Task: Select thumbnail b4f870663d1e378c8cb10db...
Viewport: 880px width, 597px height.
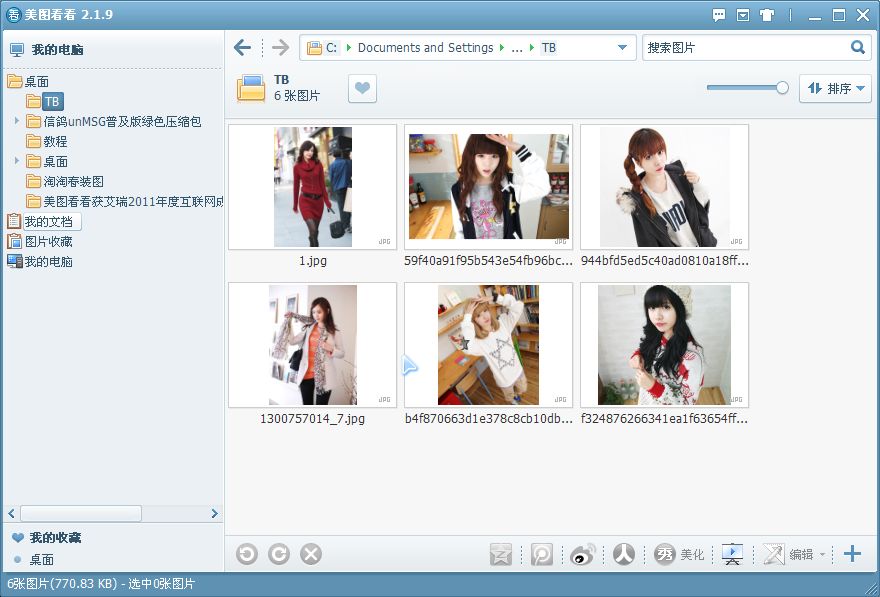Action: coord(488,345)
